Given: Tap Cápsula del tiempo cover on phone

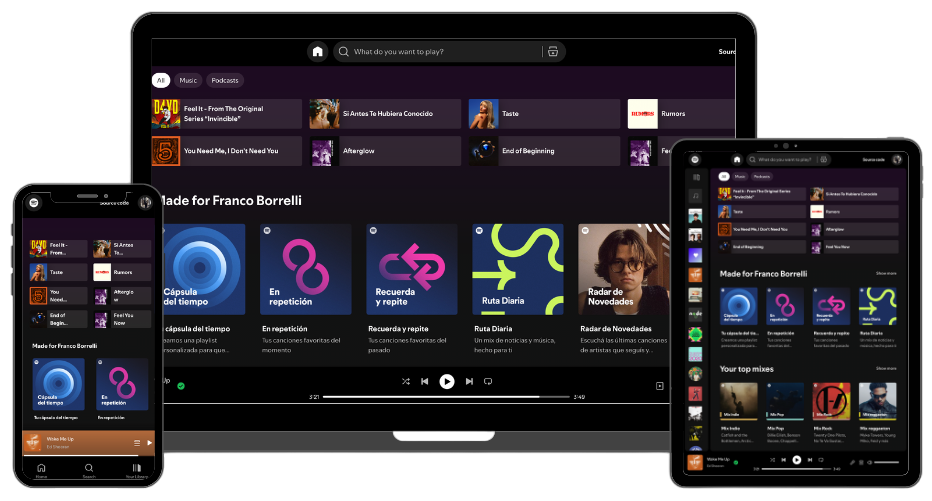Looking at the screenshot, I should coord(58,384).
